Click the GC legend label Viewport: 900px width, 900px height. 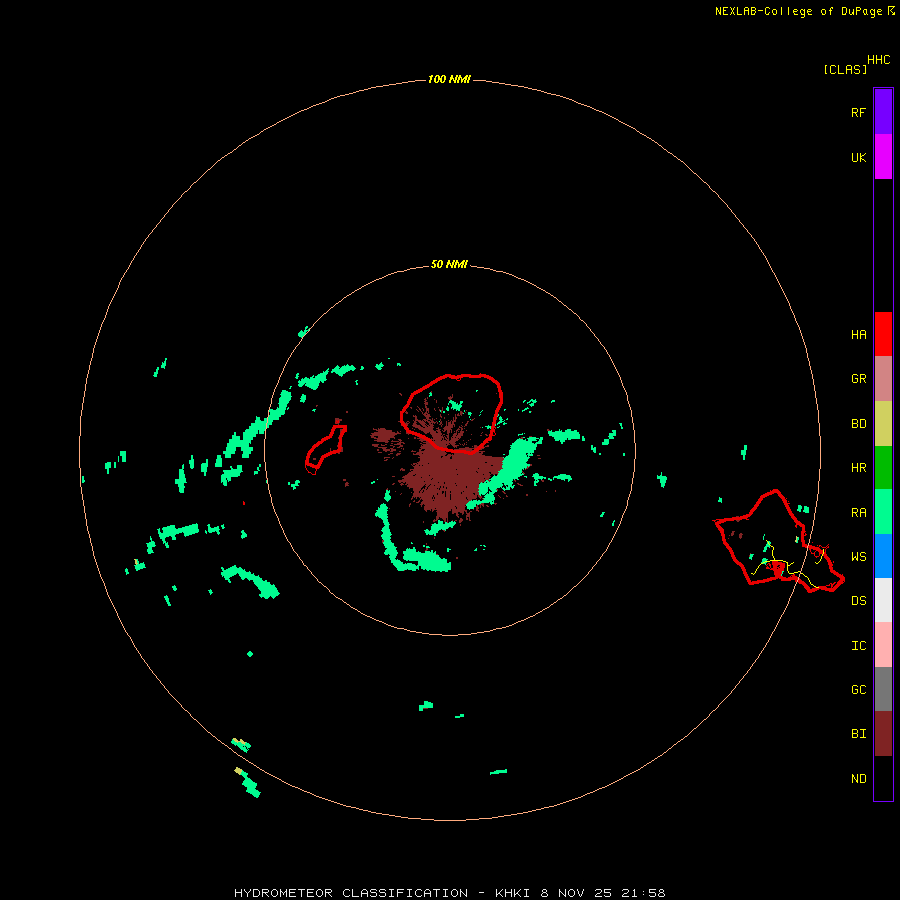[859, 689]
